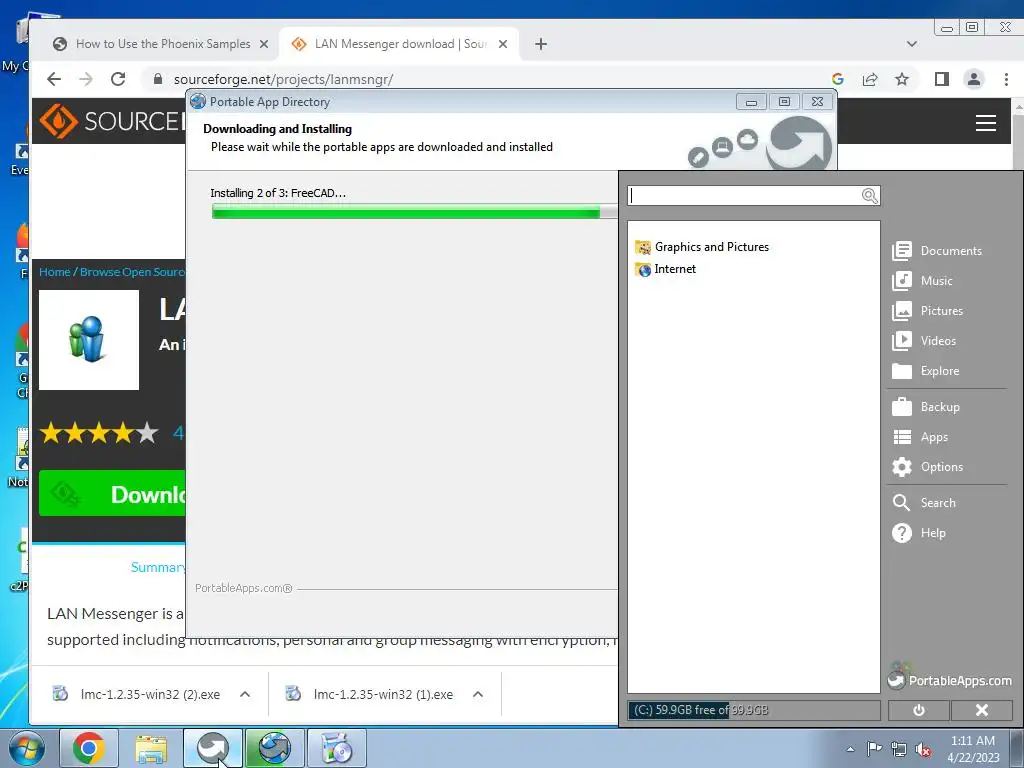
Task: Go forward in Chrome
Action: point(86,79)
